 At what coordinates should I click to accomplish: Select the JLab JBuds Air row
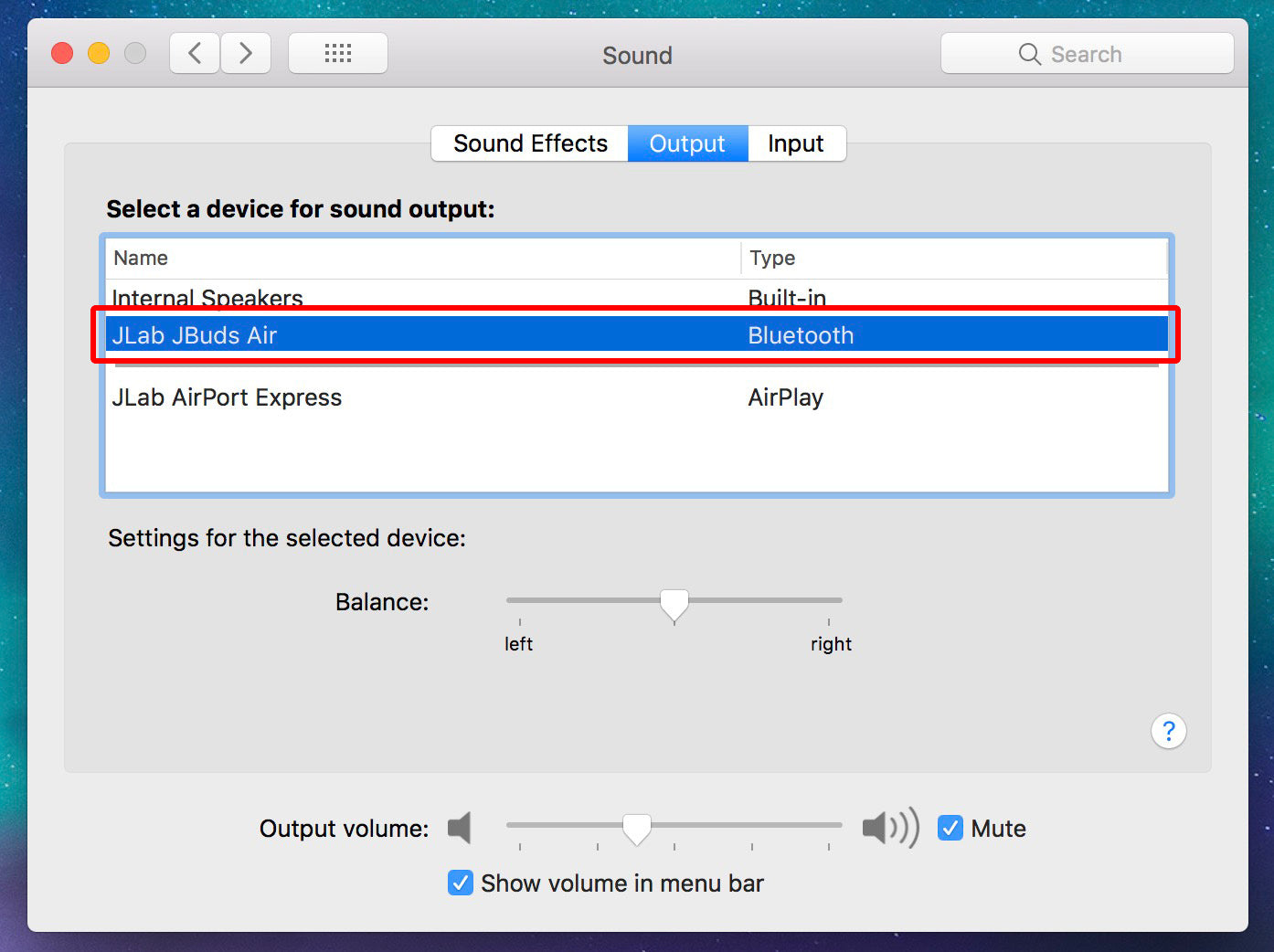(x=637, y=335)
